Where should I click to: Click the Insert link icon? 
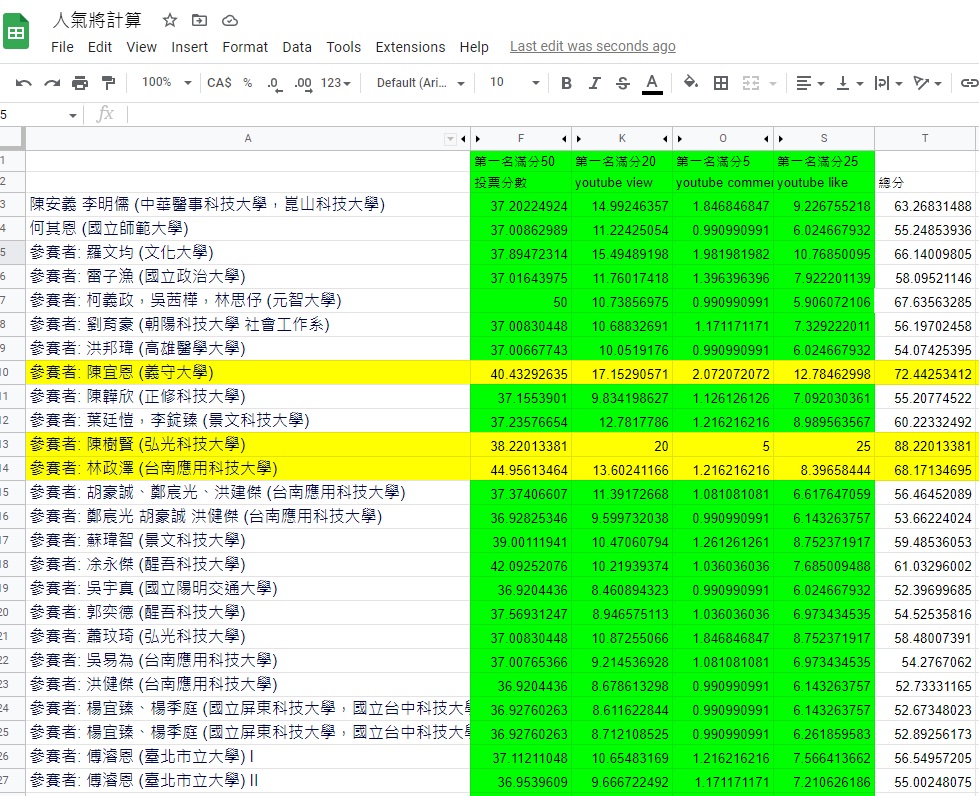(968, 83)
